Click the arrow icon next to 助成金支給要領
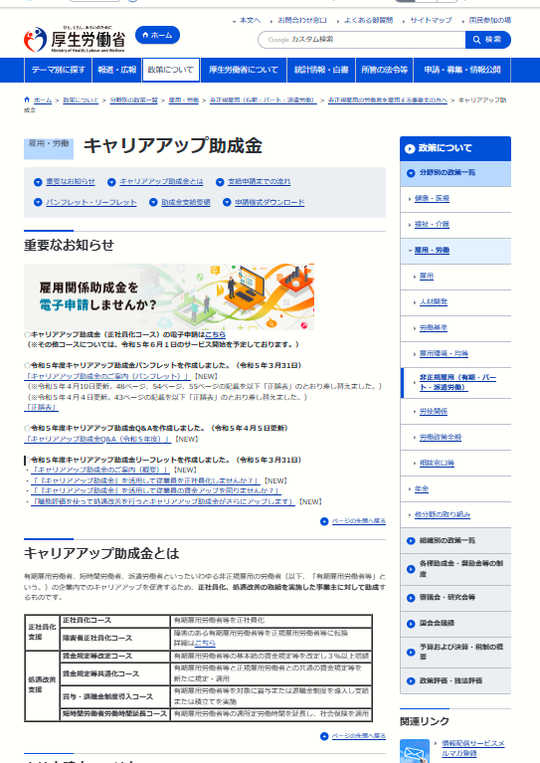The height and width of the screenshot is (763, 540). (153, 202)
